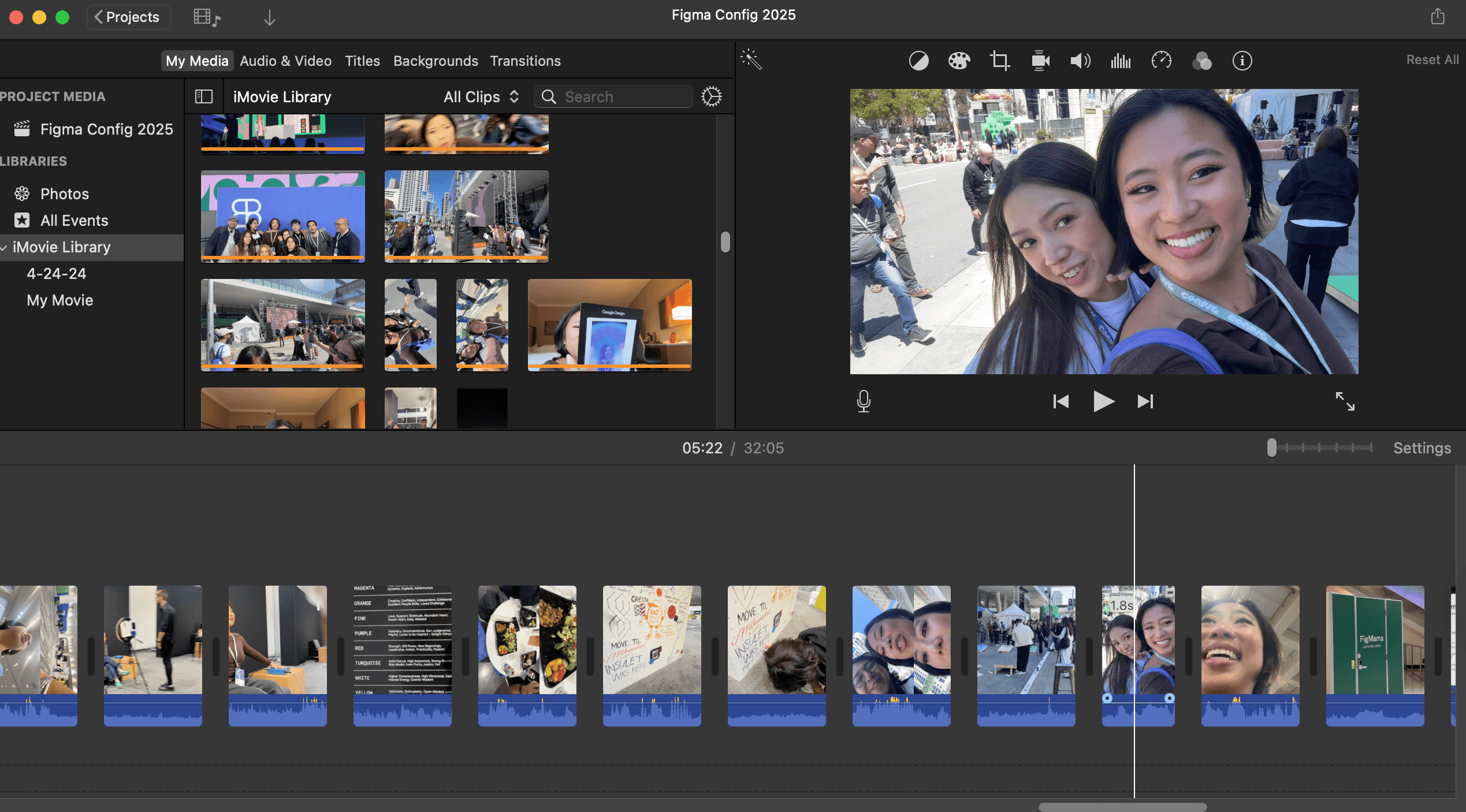
Task: Open the All Clips filter dropdown
Action: click(481, 96)
